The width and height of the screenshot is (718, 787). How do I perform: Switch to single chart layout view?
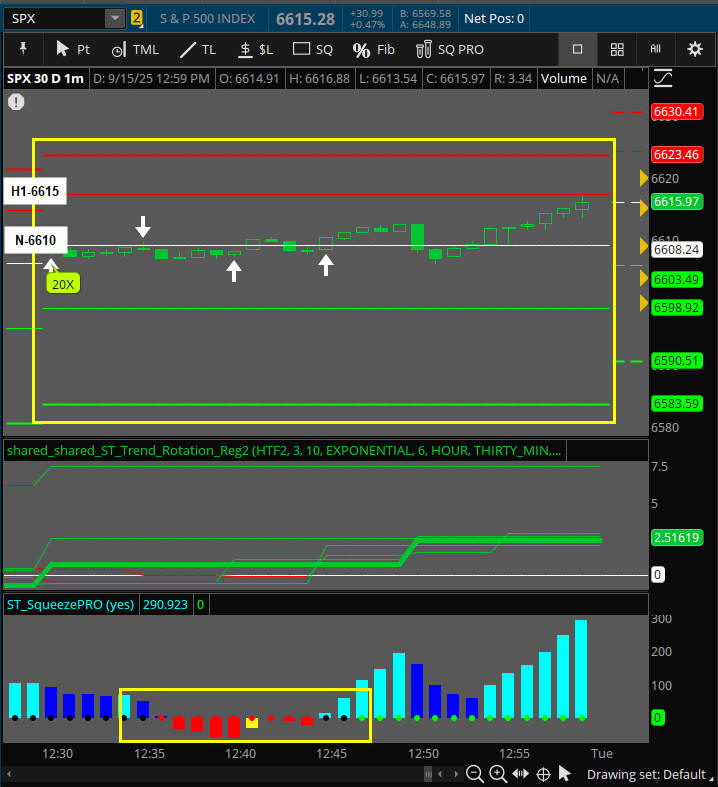[577, 49]
